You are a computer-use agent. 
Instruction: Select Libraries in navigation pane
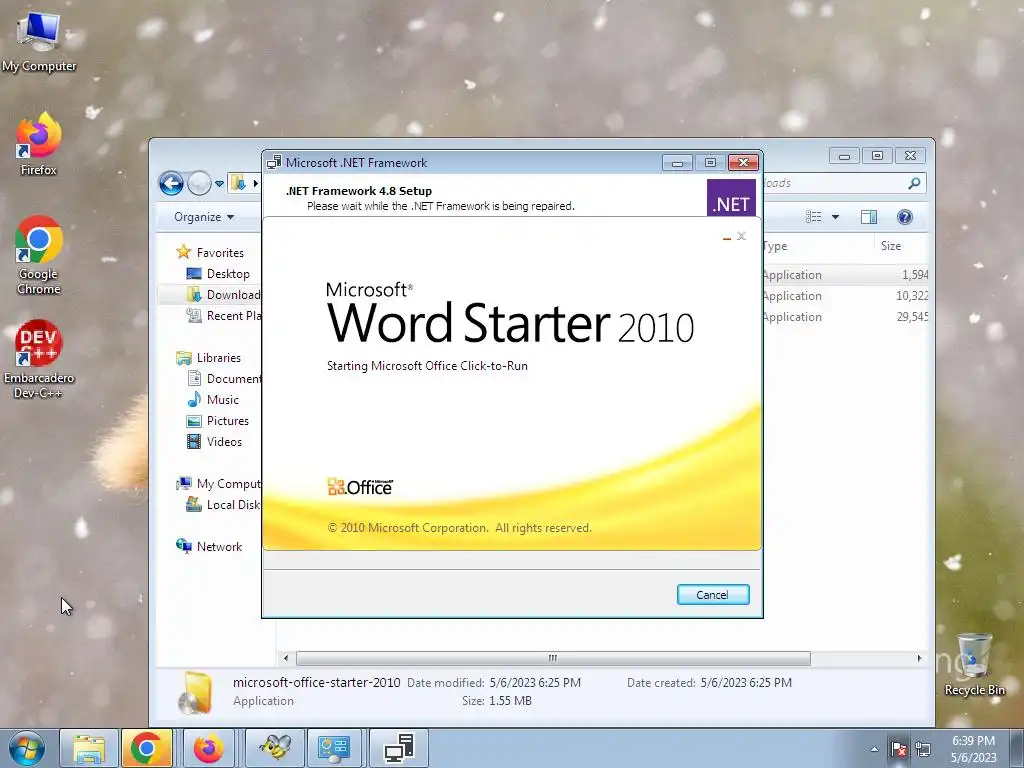[x=208, y=357]
